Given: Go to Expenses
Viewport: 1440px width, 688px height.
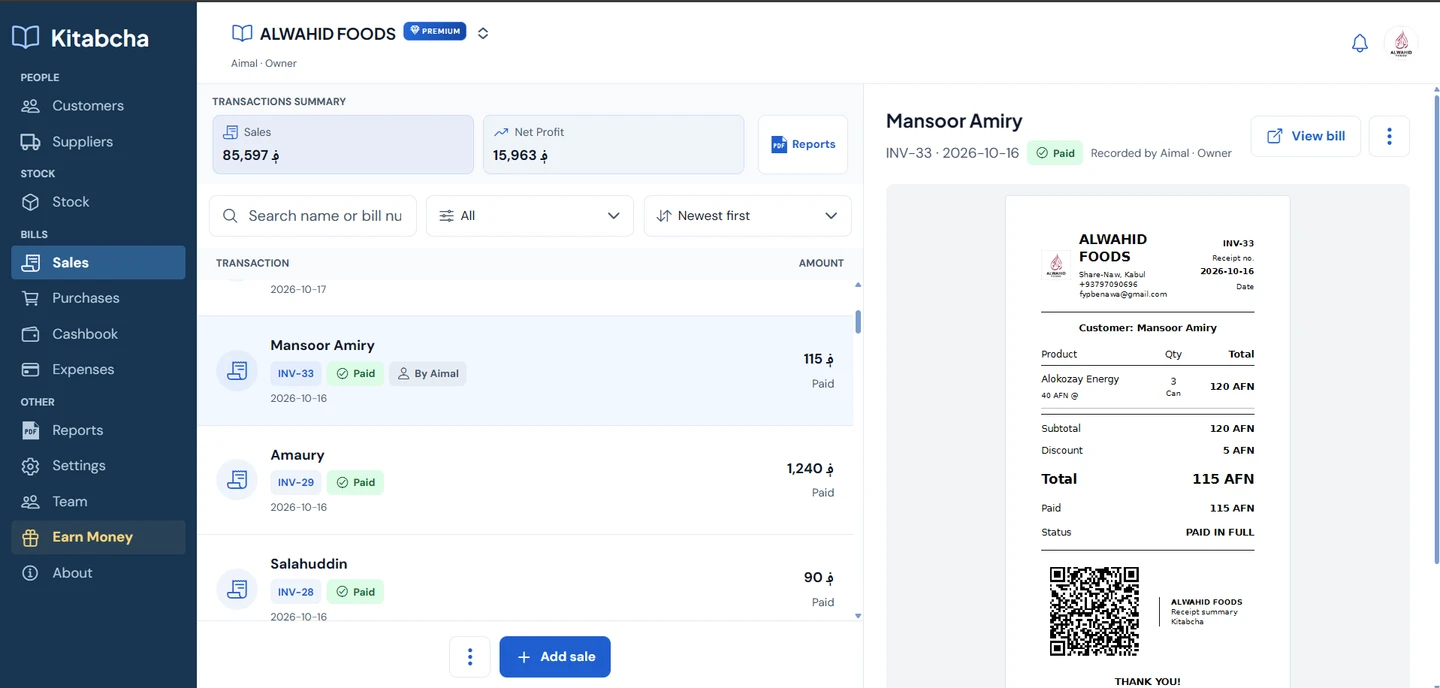Looking at the screenshot, I should point(98,369).
